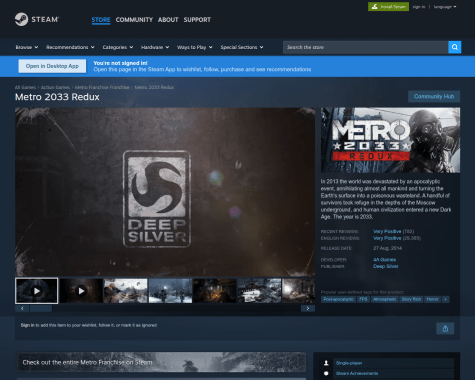Open the COMMUNITY tab
The image size is (475, 380).
(x=134, y=20)
